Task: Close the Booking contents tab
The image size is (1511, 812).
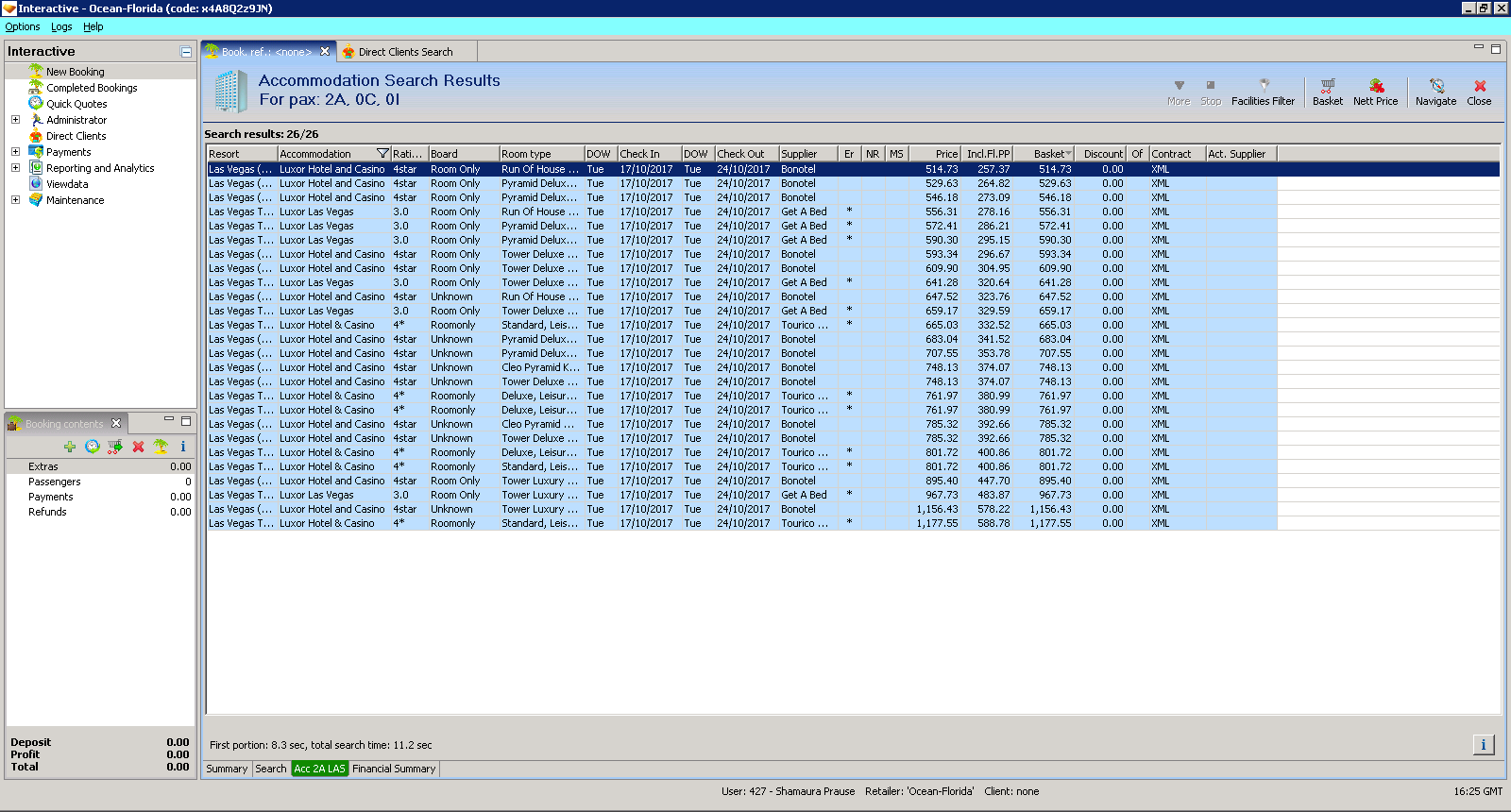Action: [116, 423]
